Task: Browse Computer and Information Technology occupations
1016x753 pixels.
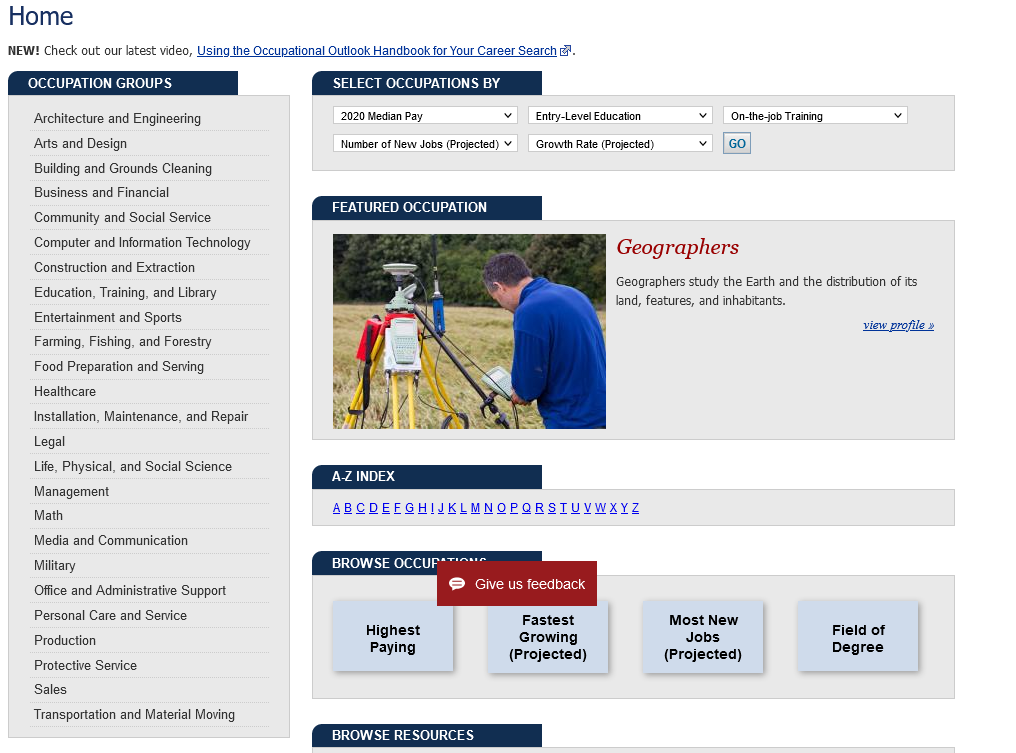Action: pos(142,242)
